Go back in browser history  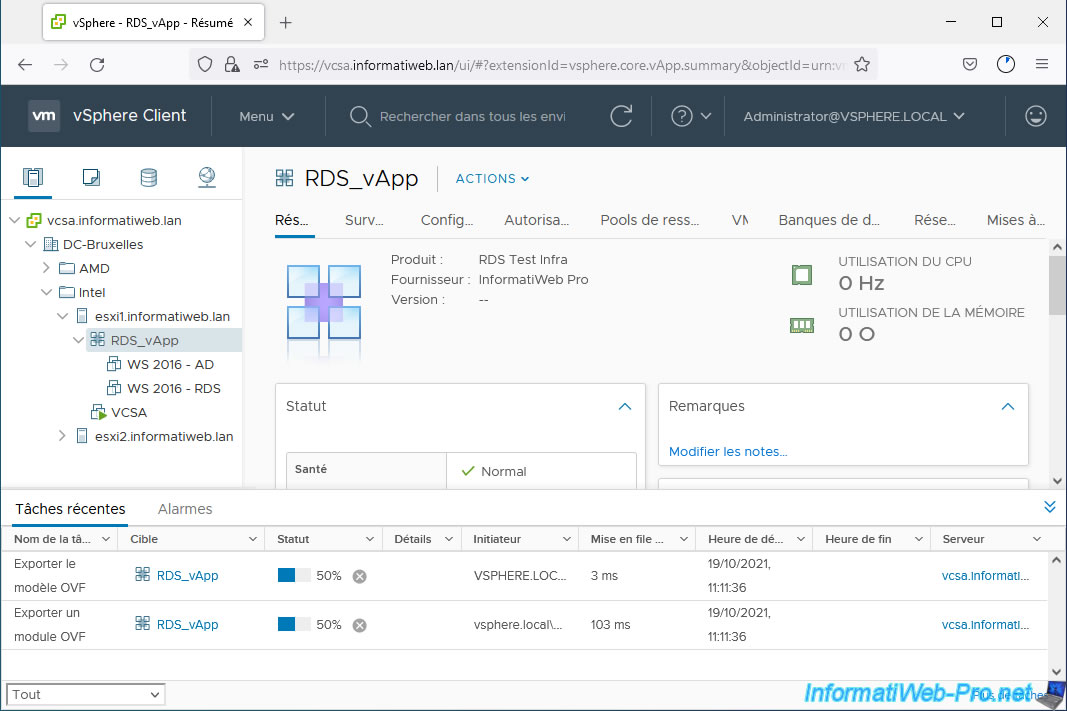[x=25, y=65]
